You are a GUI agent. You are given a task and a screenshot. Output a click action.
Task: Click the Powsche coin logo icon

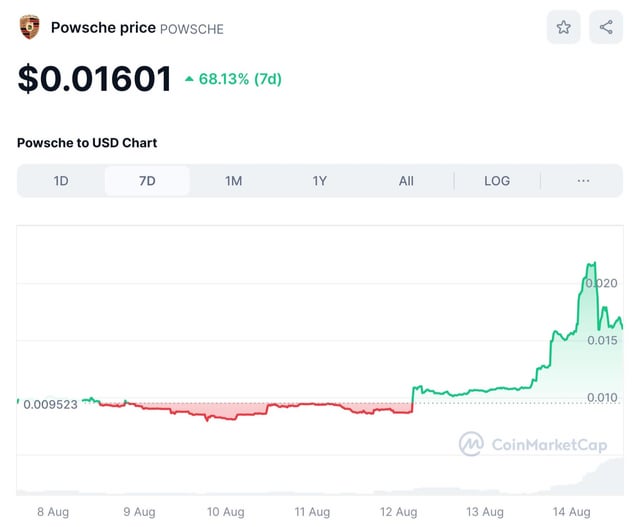30,27
